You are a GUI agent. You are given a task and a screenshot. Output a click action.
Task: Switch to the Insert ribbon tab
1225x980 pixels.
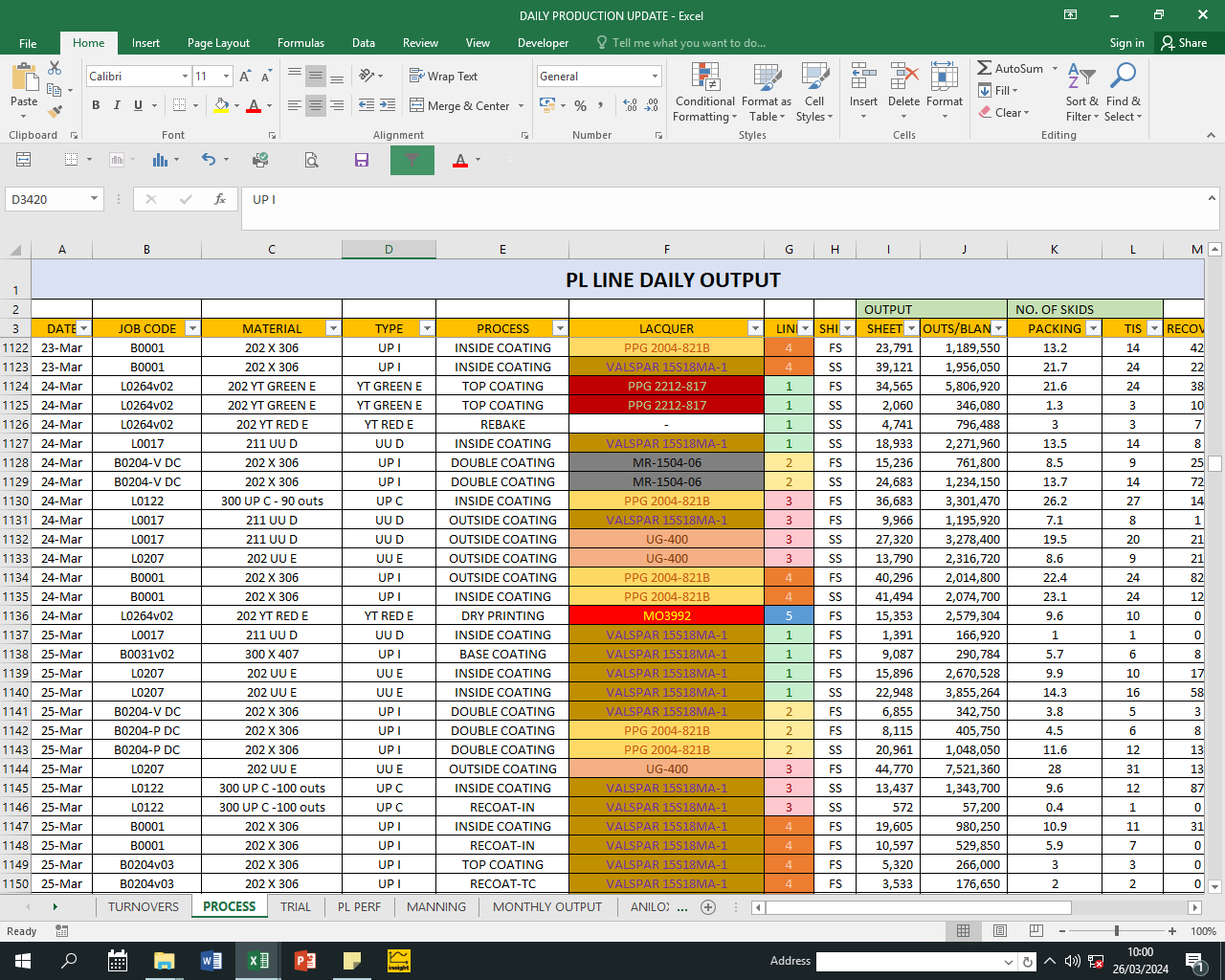pyautogui.click(x=145, y=43)
